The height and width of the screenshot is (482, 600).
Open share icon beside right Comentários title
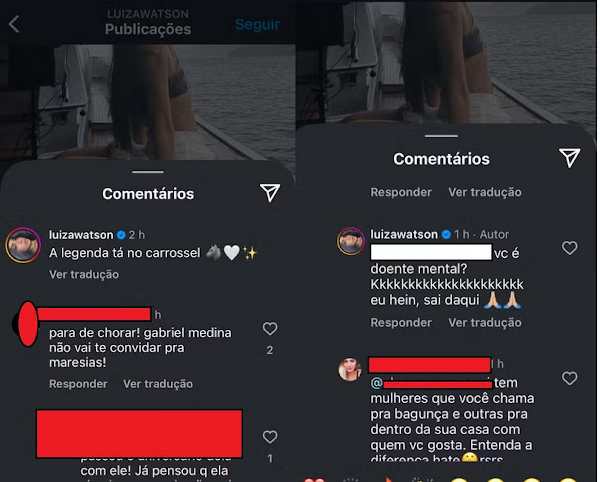[x=569, y=158]
